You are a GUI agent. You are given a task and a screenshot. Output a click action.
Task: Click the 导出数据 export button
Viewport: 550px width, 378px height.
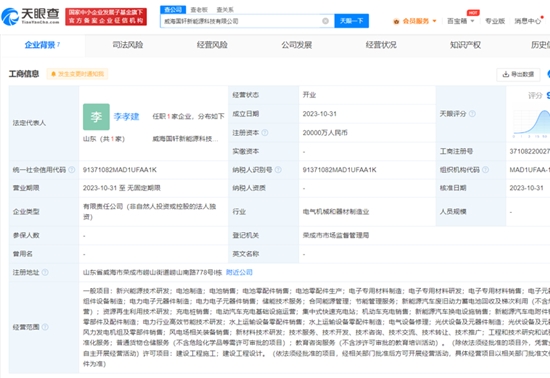click(518, 74)
